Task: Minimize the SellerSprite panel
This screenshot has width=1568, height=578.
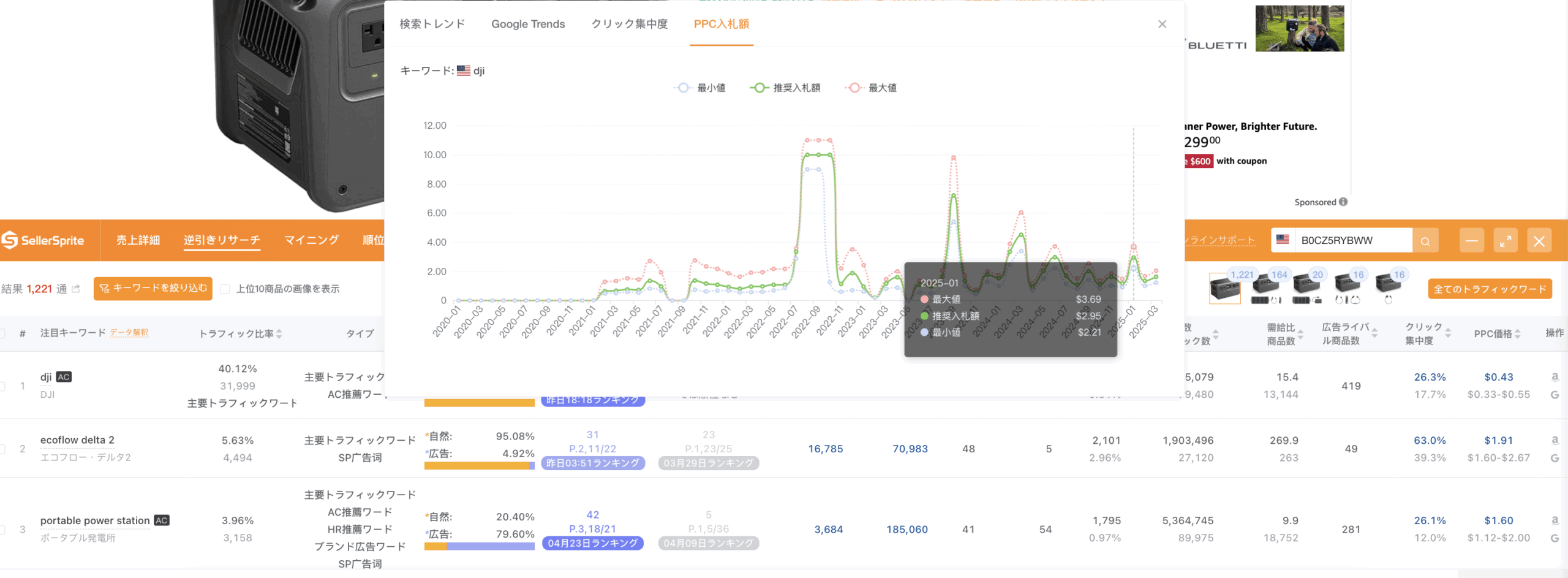Action: [x=1472, y=240]
